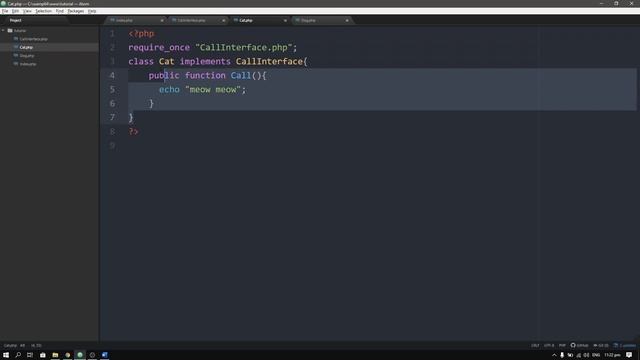640x360 pixels.
Task: Open the taskbar clock showing 11:22 pm
Action: point(612,356)
